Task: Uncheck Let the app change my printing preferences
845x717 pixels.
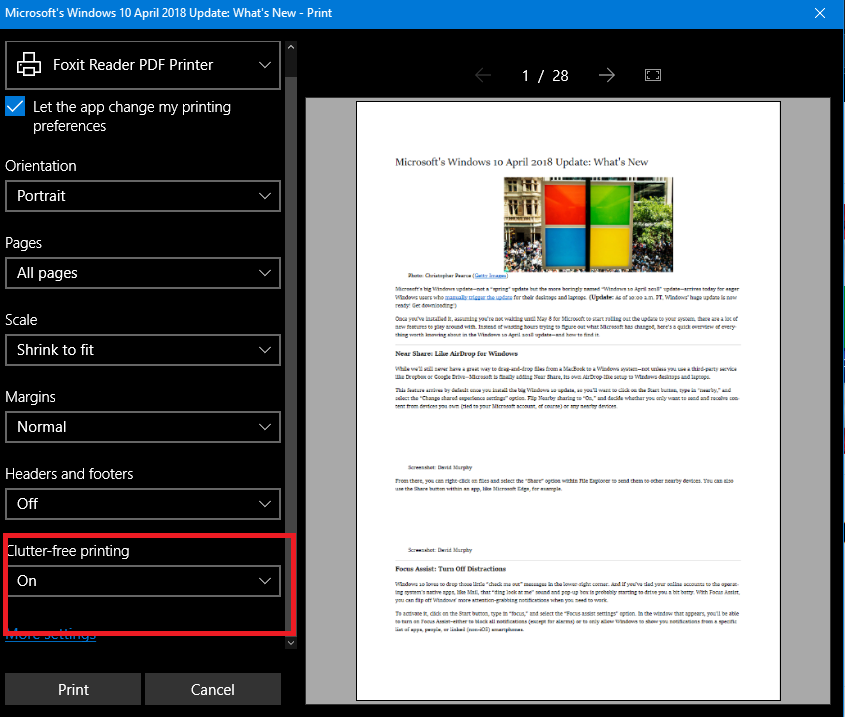Action: (15, 107)
